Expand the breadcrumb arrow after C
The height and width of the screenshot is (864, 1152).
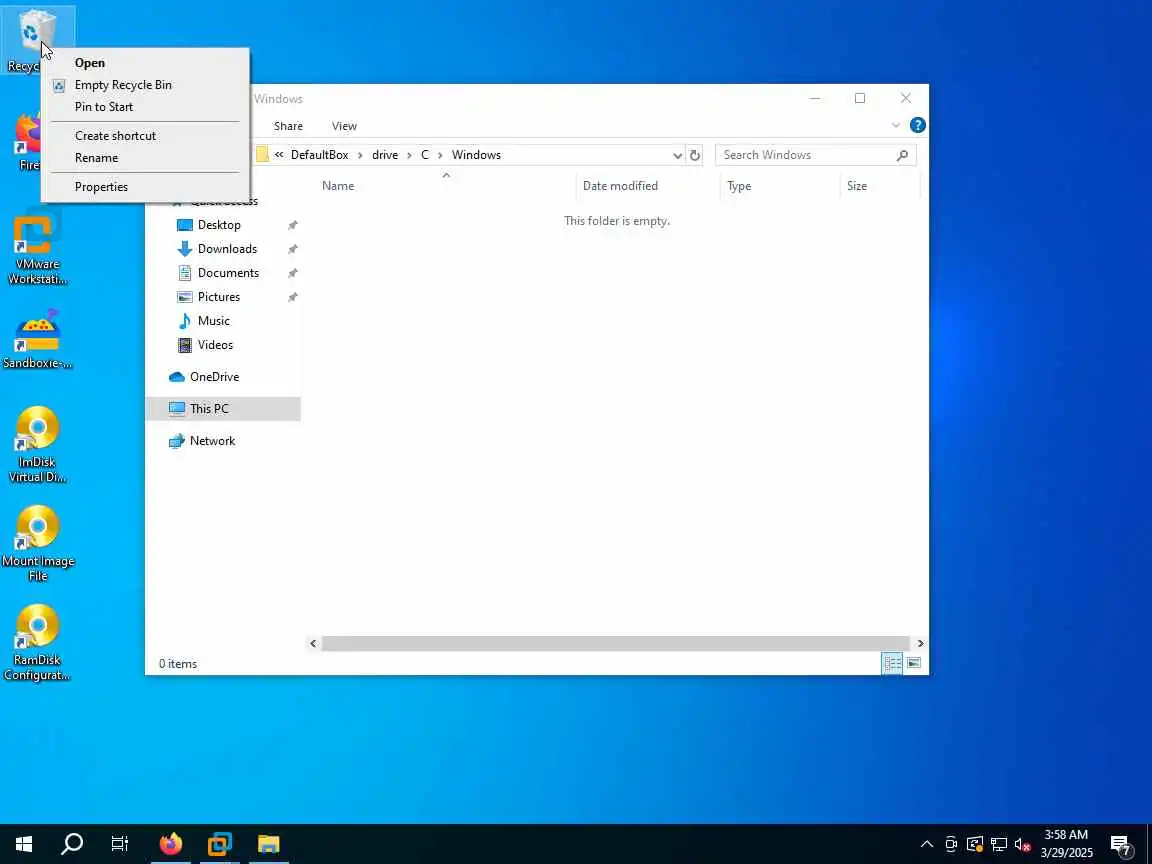coord(440,155)
